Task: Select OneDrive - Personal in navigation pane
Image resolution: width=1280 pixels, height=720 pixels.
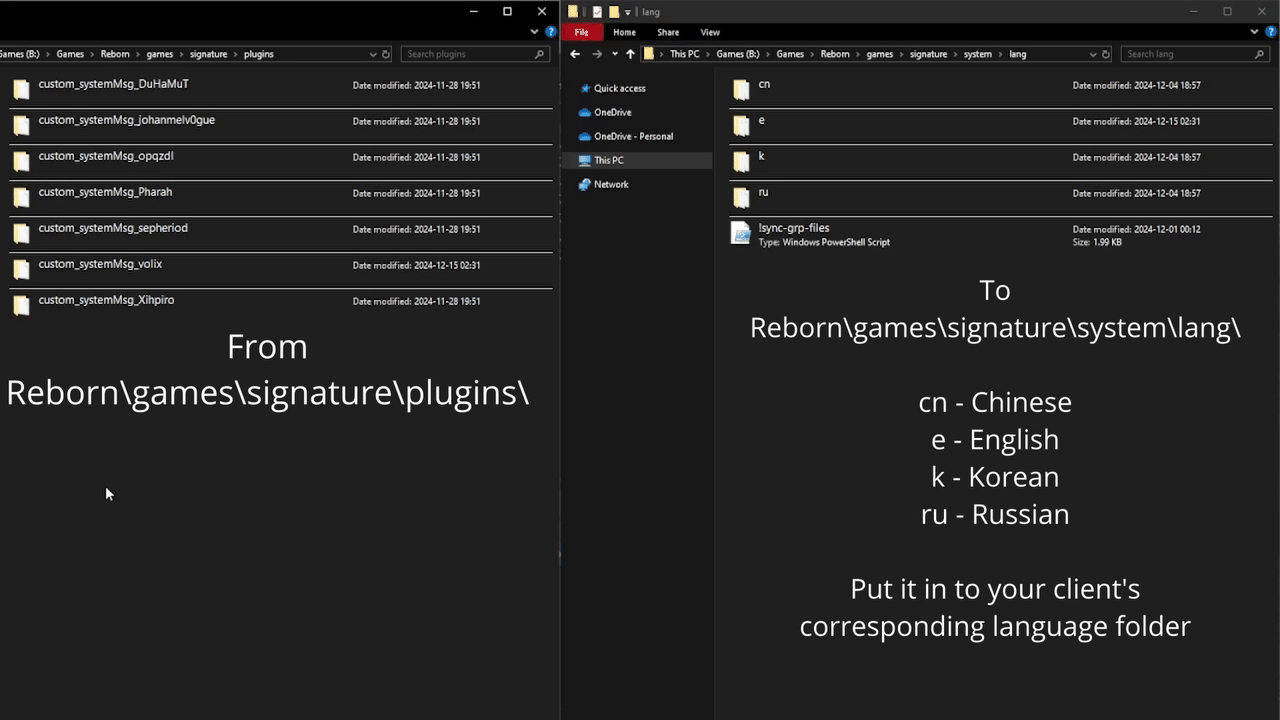Action: (x=633, y=136)
